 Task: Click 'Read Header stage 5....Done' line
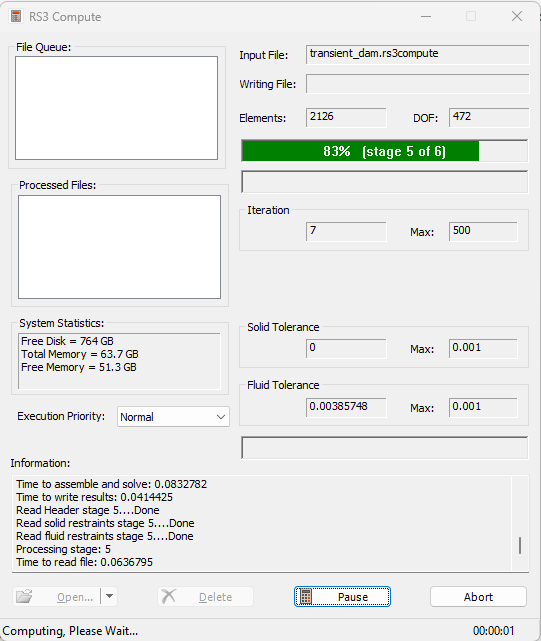(88, 510)
